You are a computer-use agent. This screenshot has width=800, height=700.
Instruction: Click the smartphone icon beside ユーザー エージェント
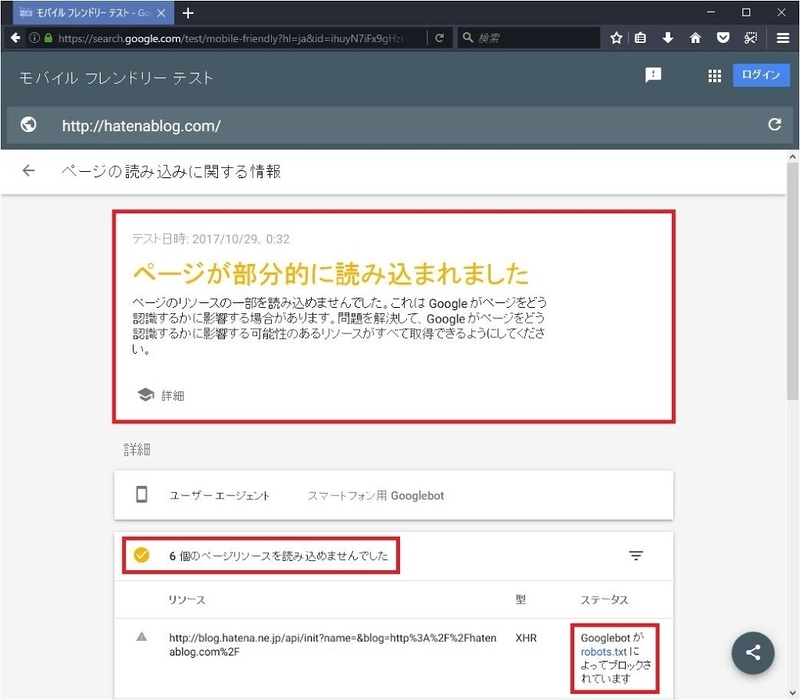[142, 494]
